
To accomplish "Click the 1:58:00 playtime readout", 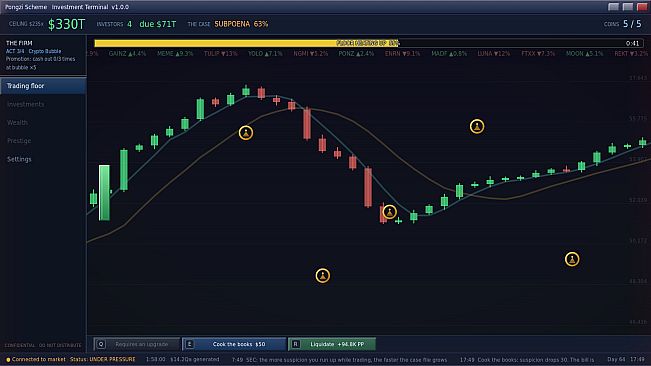I will (x=156, y=359).
